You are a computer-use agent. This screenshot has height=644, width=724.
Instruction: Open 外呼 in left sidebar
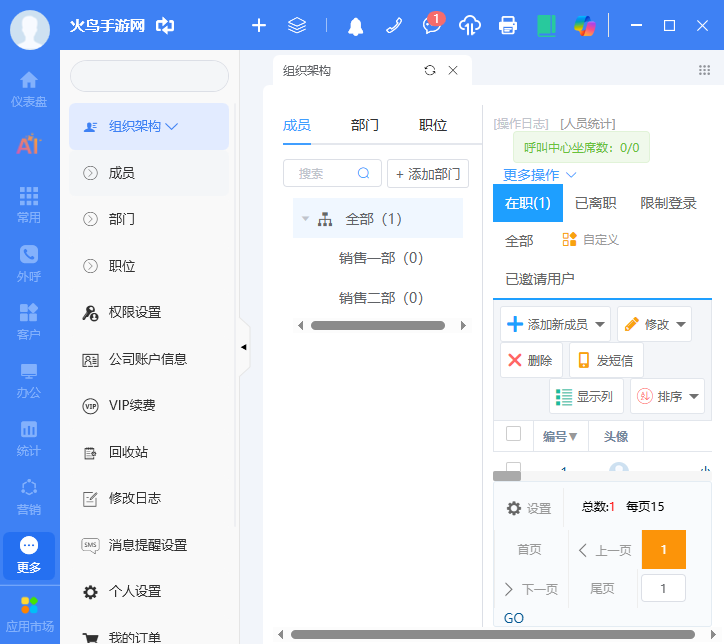click(x=29, y=264)
